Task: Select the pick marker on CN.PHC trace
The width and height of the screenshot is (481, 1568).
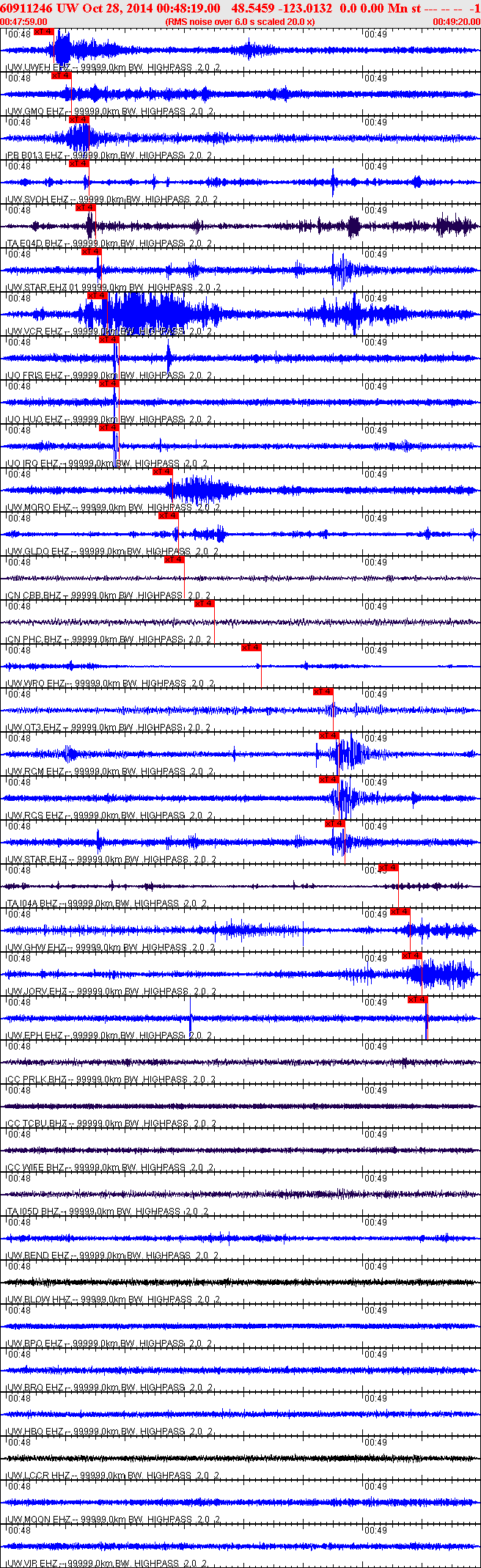Action: tap(205, 604)
